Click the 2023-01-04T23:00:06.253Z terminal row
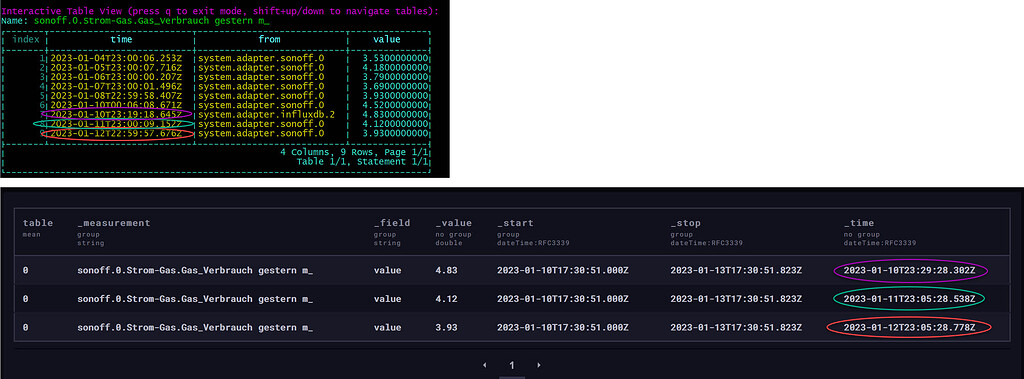 click(x=216, y=58)
